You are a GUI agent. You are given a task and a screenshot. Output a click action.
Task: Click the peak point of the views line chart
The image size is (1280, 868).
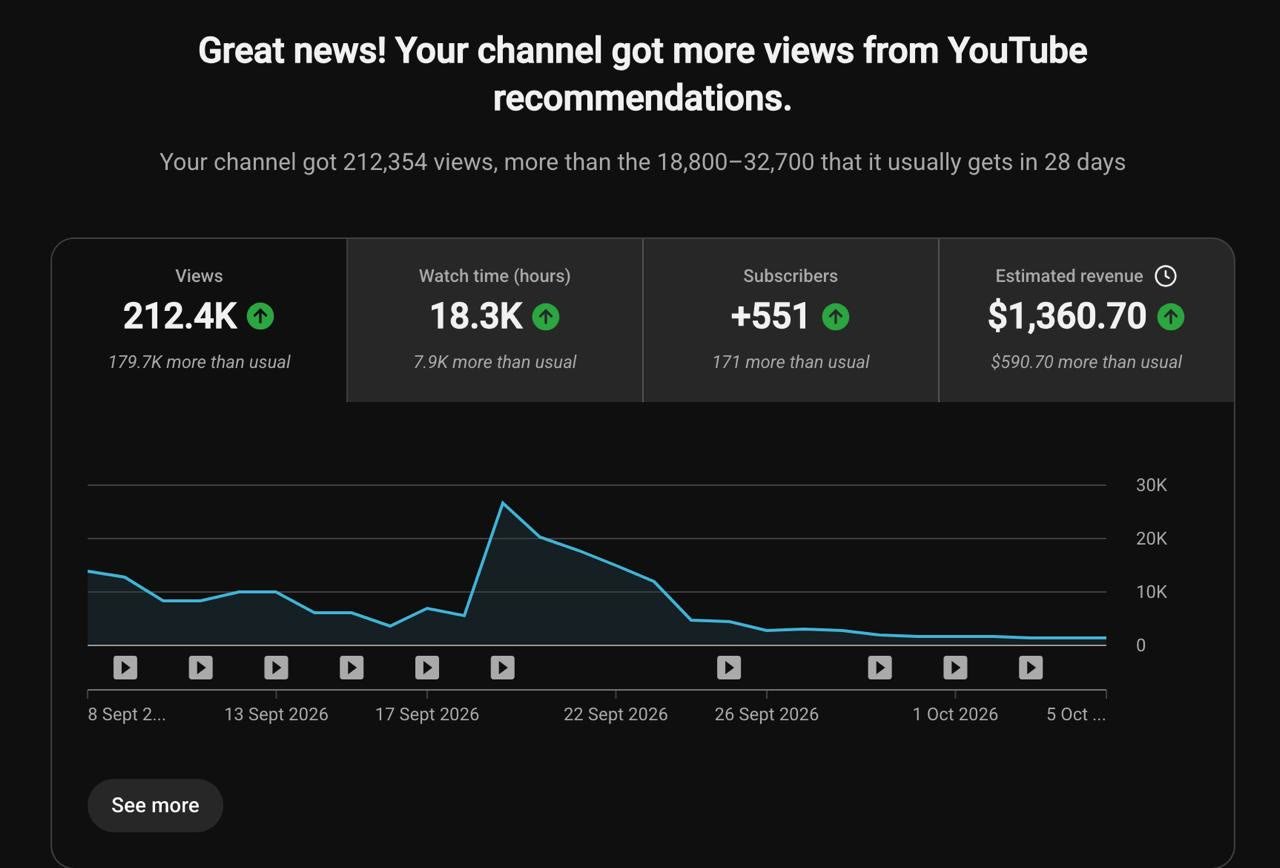click(502, 502)
